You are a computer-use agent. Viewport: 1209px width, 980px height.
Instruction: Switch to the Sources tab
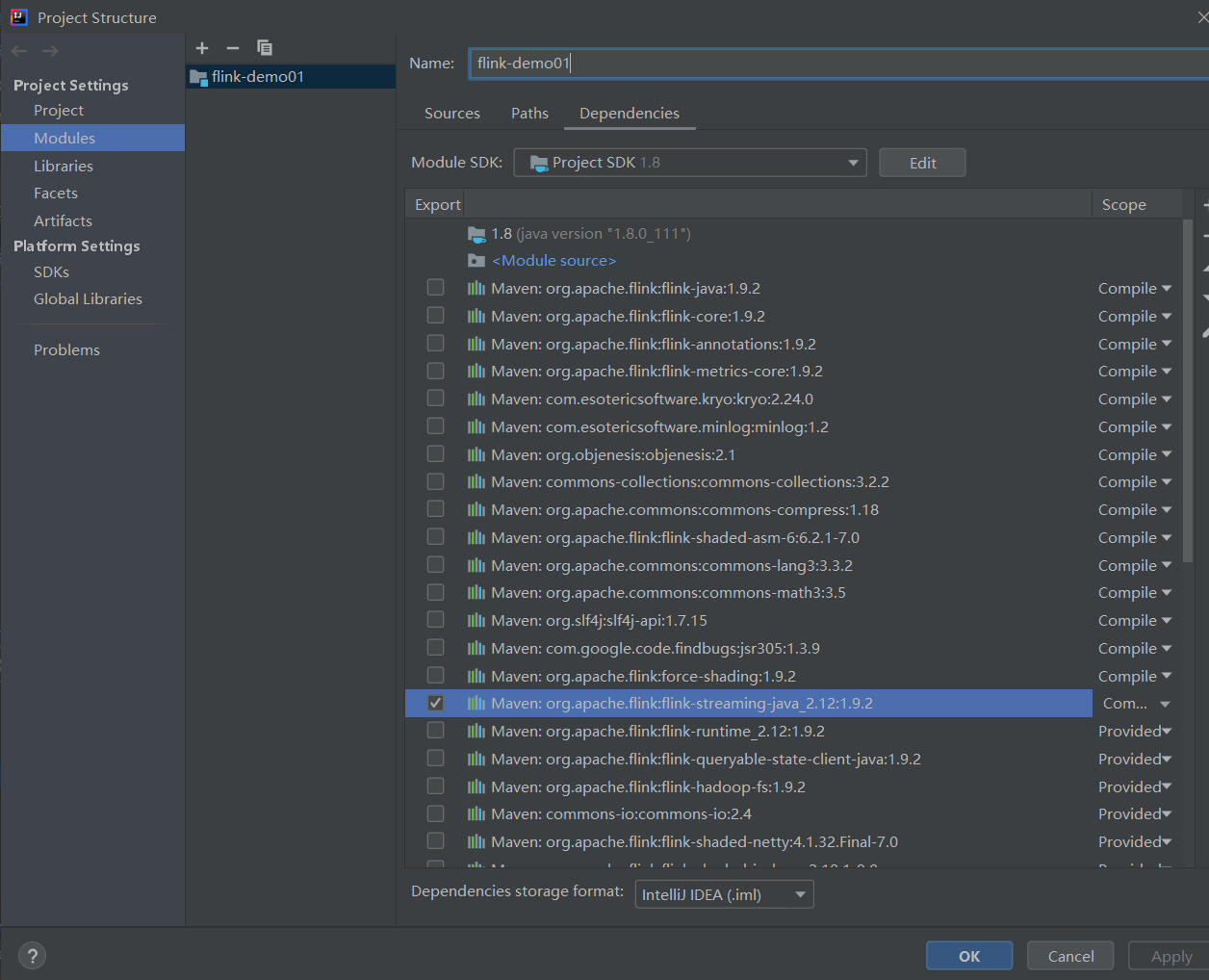click(451, 113)
